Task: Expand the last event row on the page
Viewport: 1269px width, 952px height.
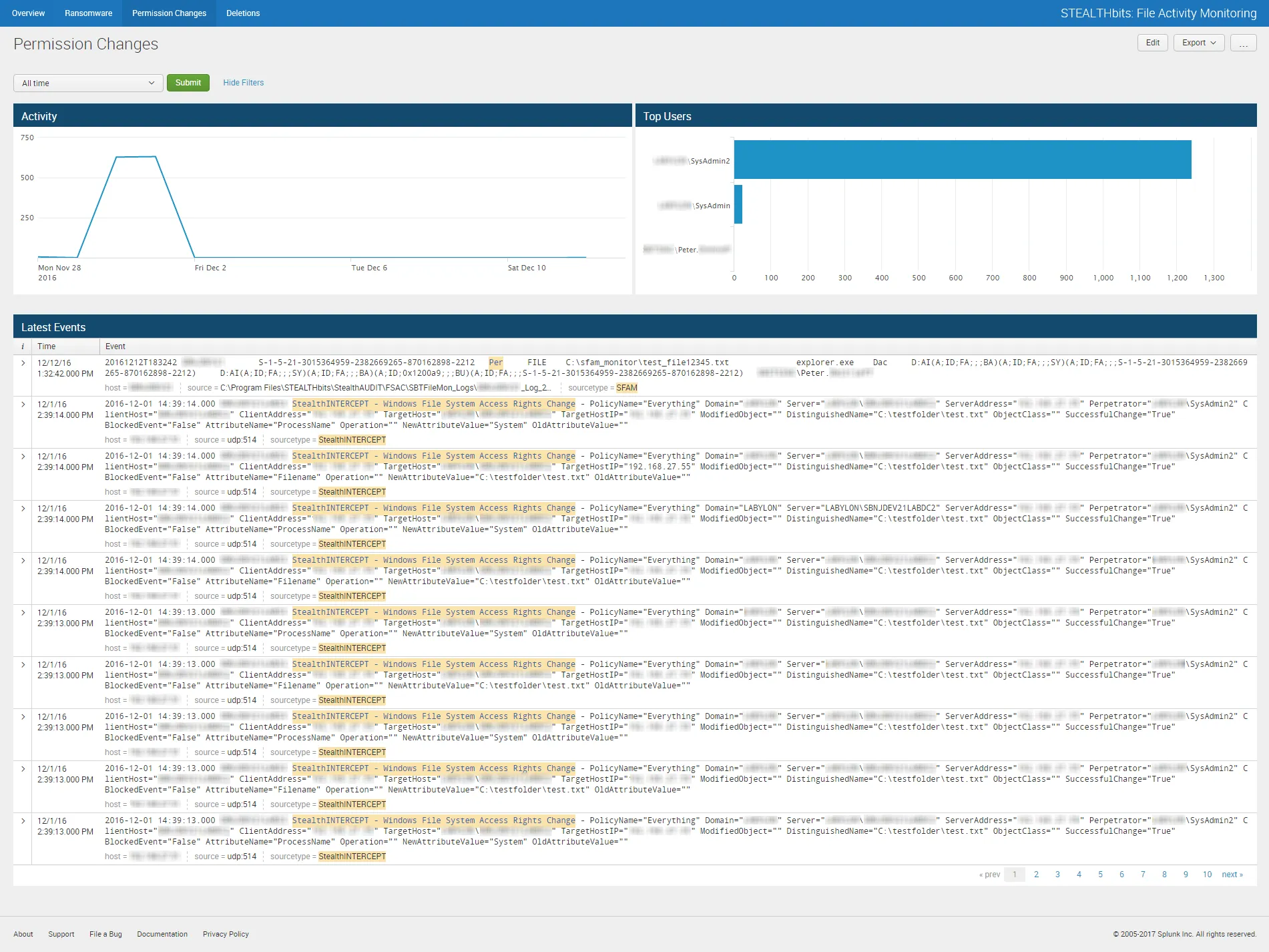Action: (23, 821)
